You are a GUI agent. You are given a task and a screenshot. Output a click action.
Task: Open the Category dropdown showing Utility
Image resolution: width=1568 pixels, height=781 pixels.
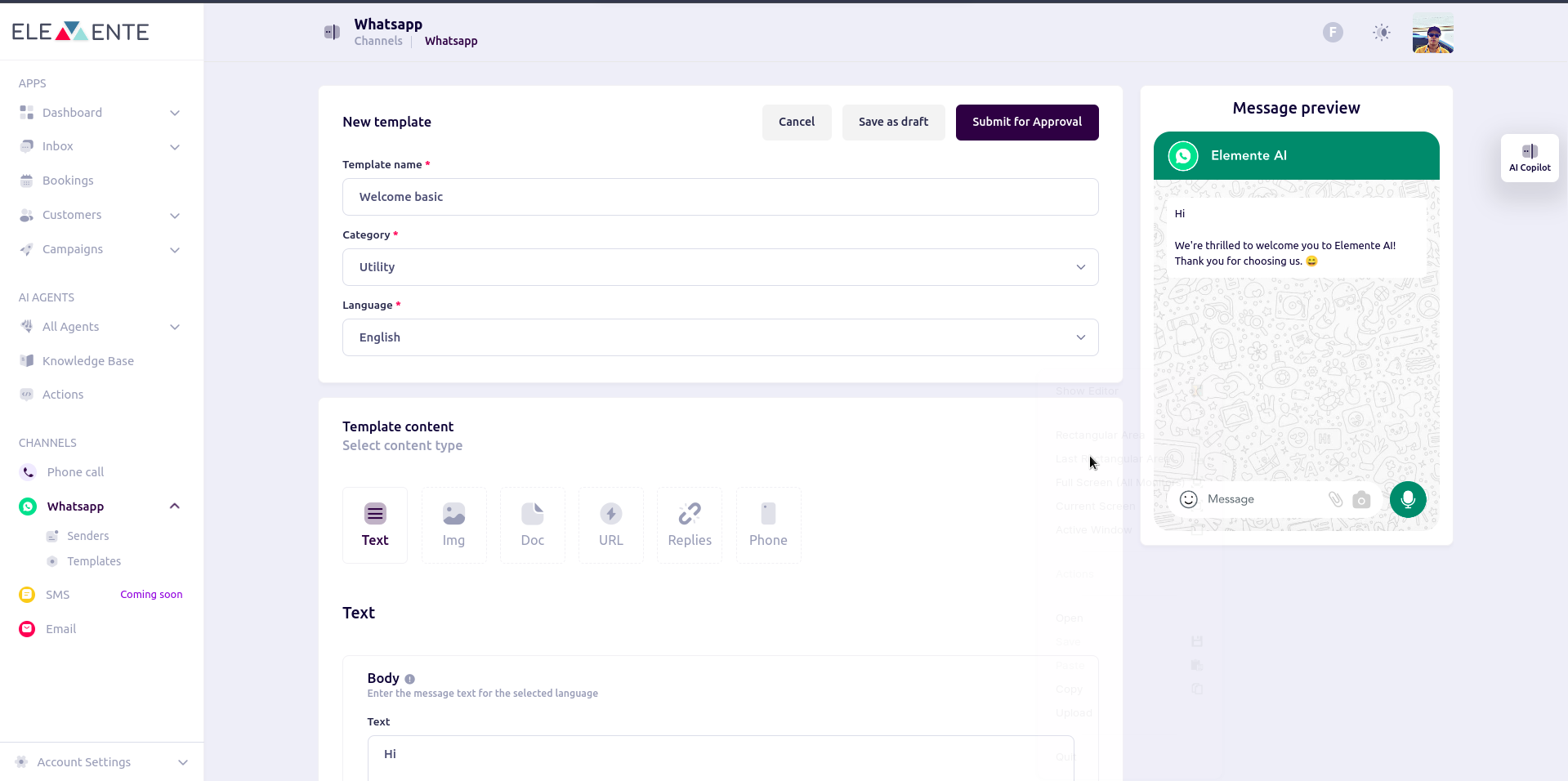[721, 267]
